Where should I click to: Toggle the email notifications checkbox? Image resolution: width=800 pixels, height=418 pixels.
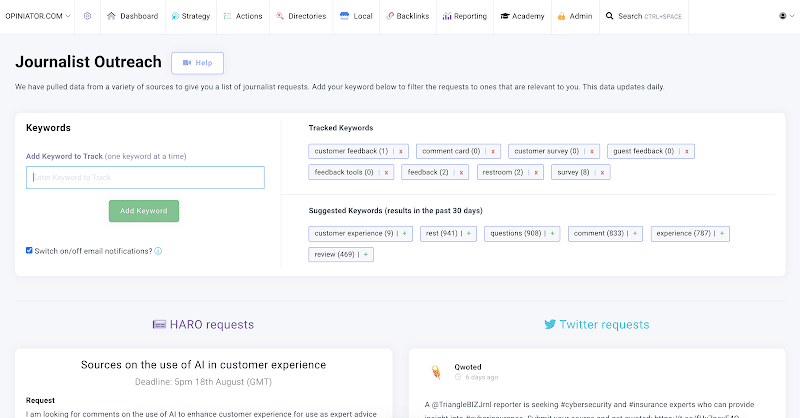29,251
